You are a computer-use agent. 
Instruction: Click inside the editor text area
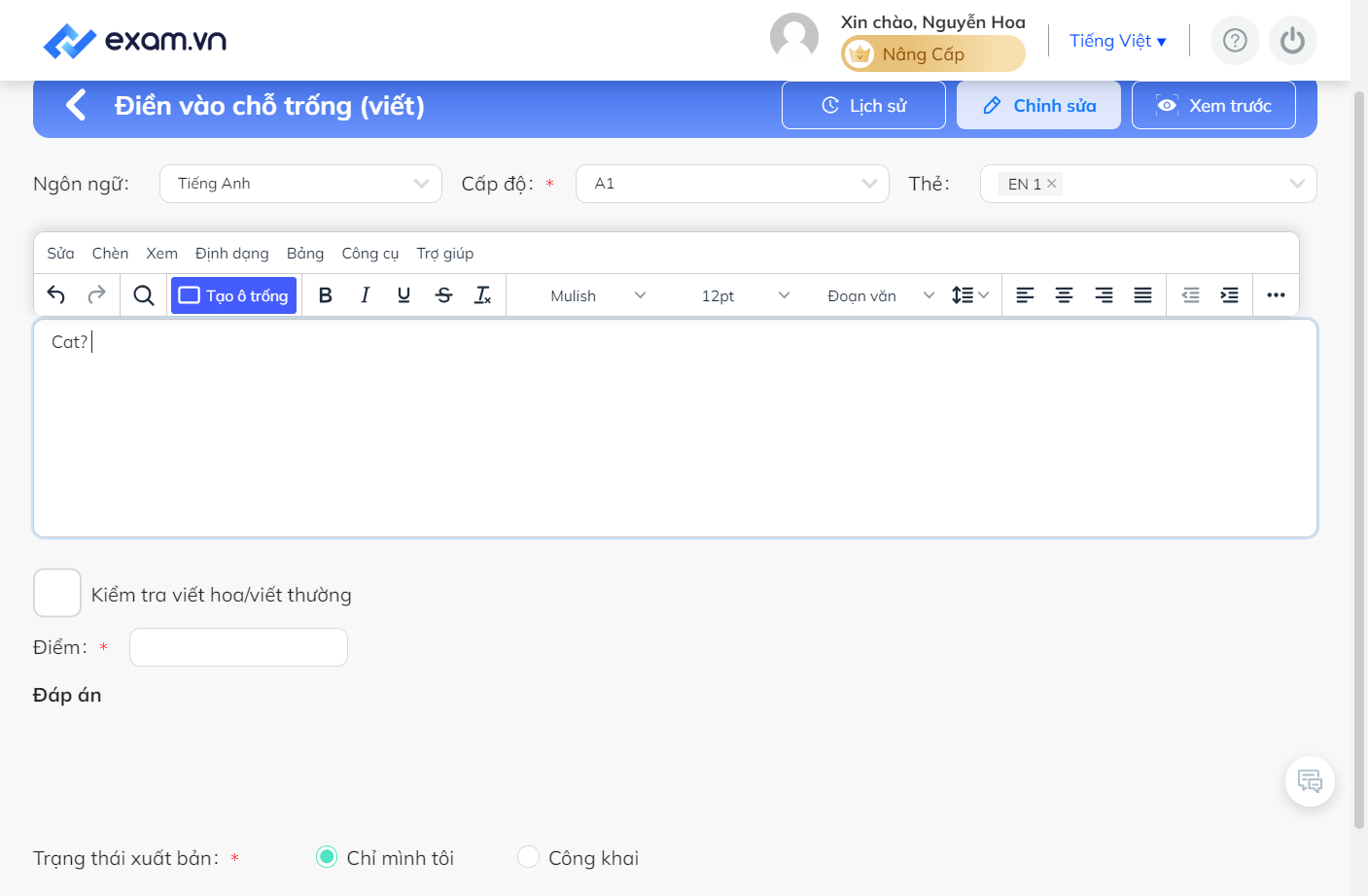pos(675,428)
